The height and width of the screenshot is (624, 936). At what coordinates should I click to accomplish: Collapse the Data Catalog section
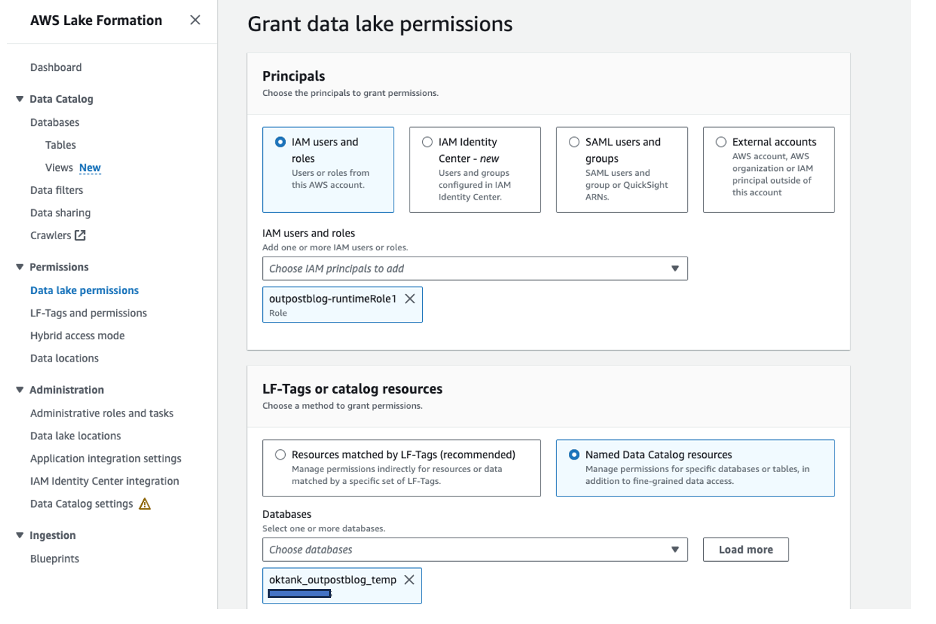click(x=19, y=99)
